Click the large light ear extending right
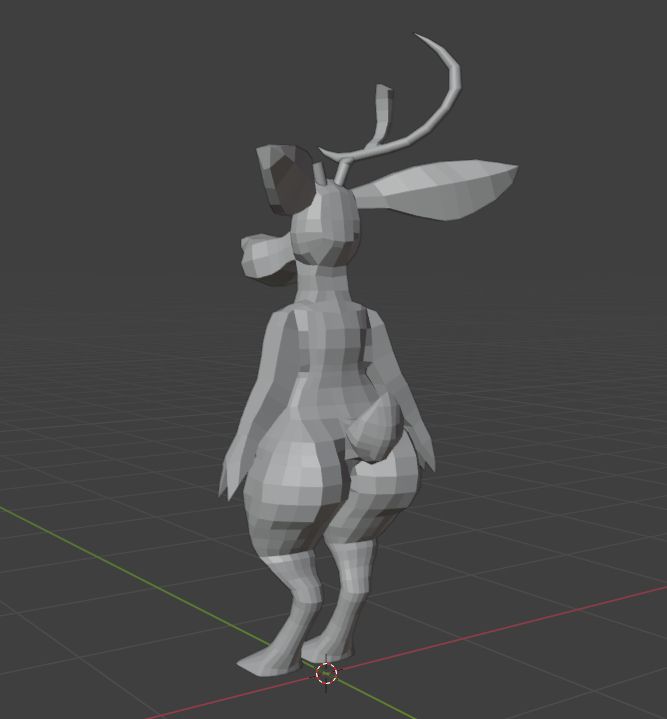 point(438,189)
